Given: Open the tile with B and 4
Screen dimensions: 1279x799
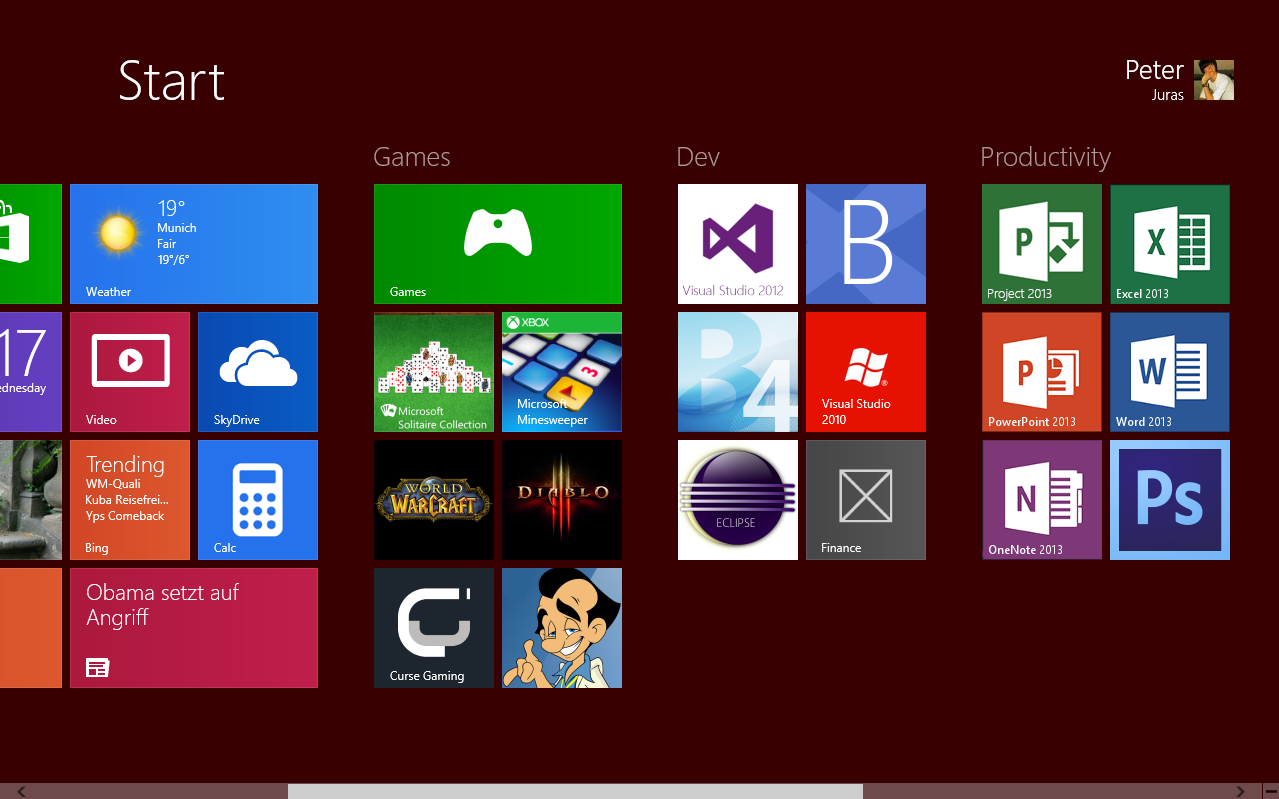Looking at the screenshot, I should pos(738,372).
